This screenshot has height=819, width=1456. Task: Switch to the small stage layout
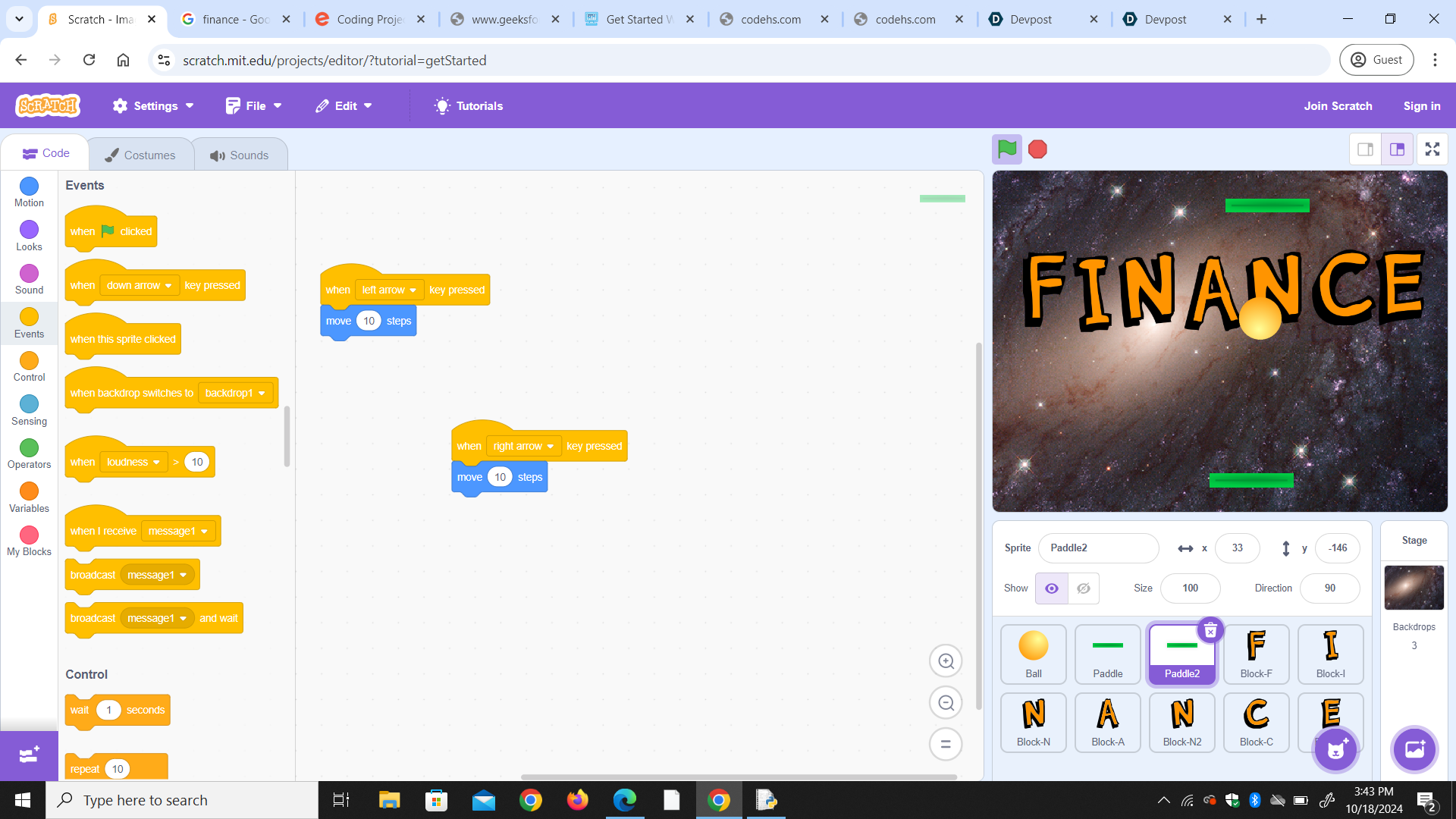point(1365,149)
